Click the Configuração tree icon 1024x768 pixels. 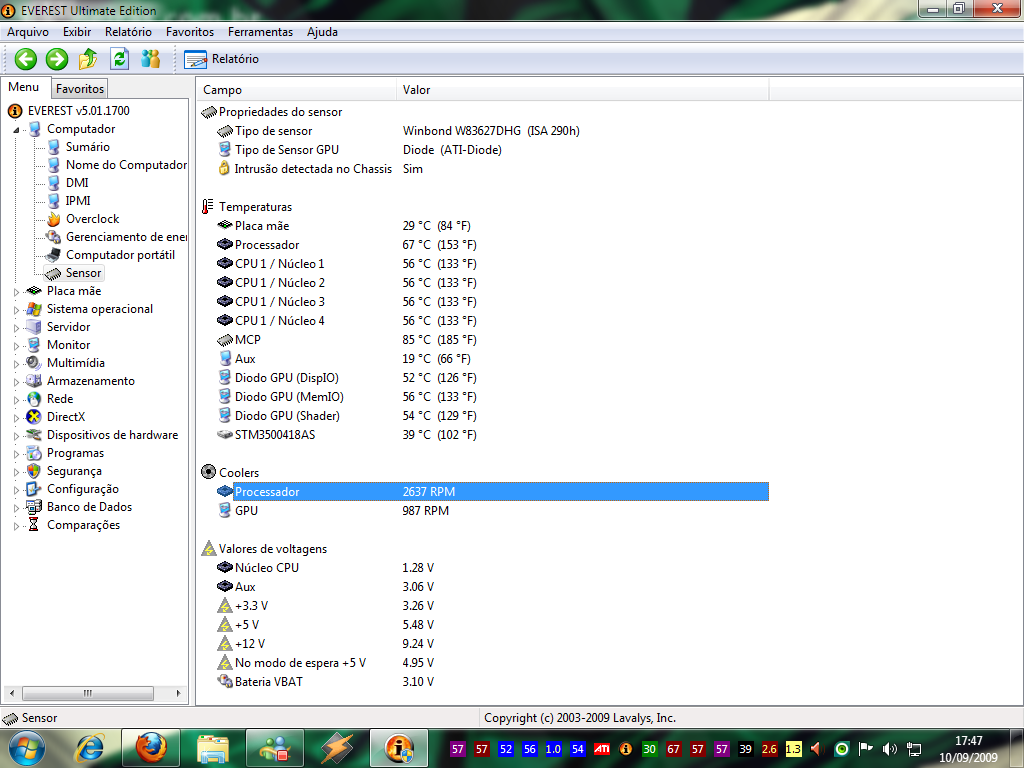[x=34, y=489]
